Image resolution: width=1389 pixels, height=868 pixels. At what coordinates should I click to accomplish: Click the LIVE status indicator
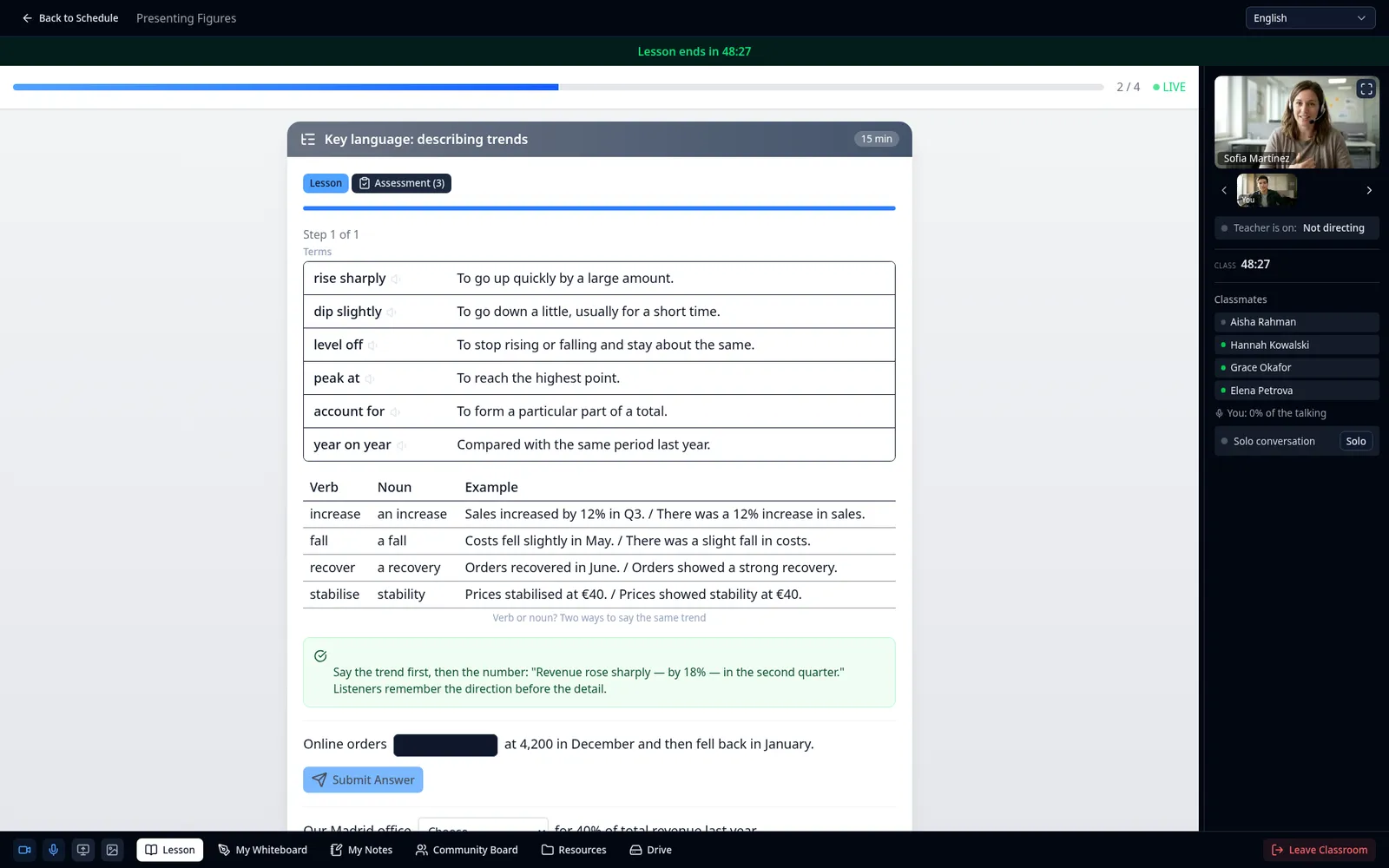coord(1169,87)
